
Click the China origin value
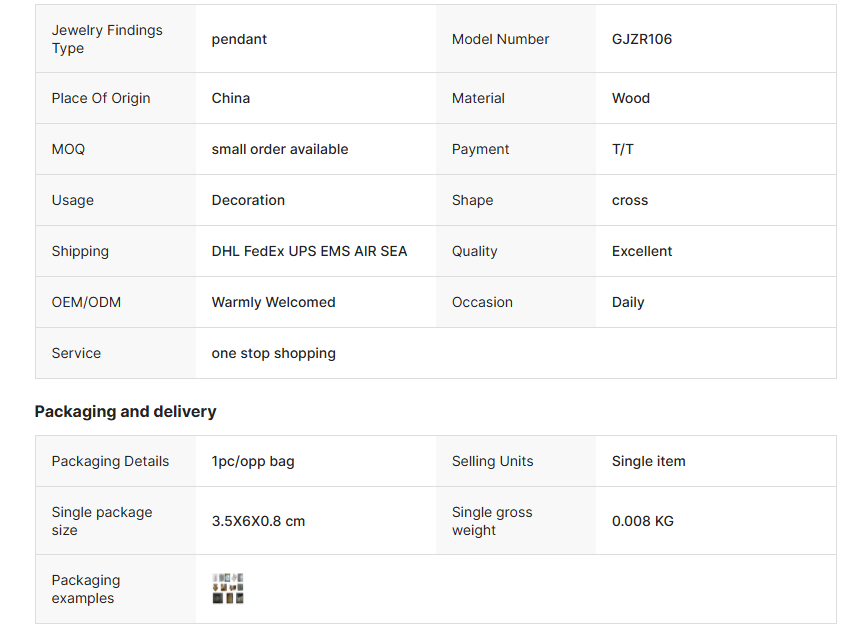(231, 98)
